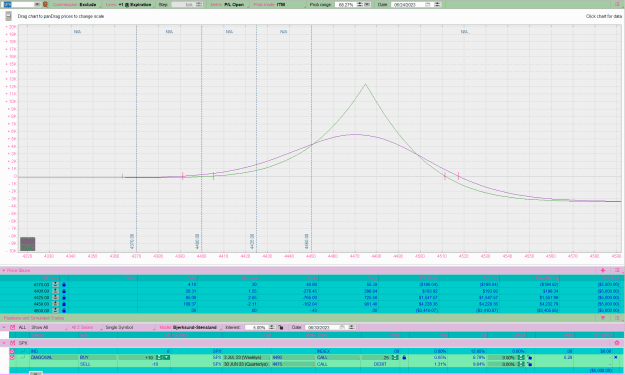Open the top-right chart settings menu icon
The image size is (625, 375).
coord(617,4)
